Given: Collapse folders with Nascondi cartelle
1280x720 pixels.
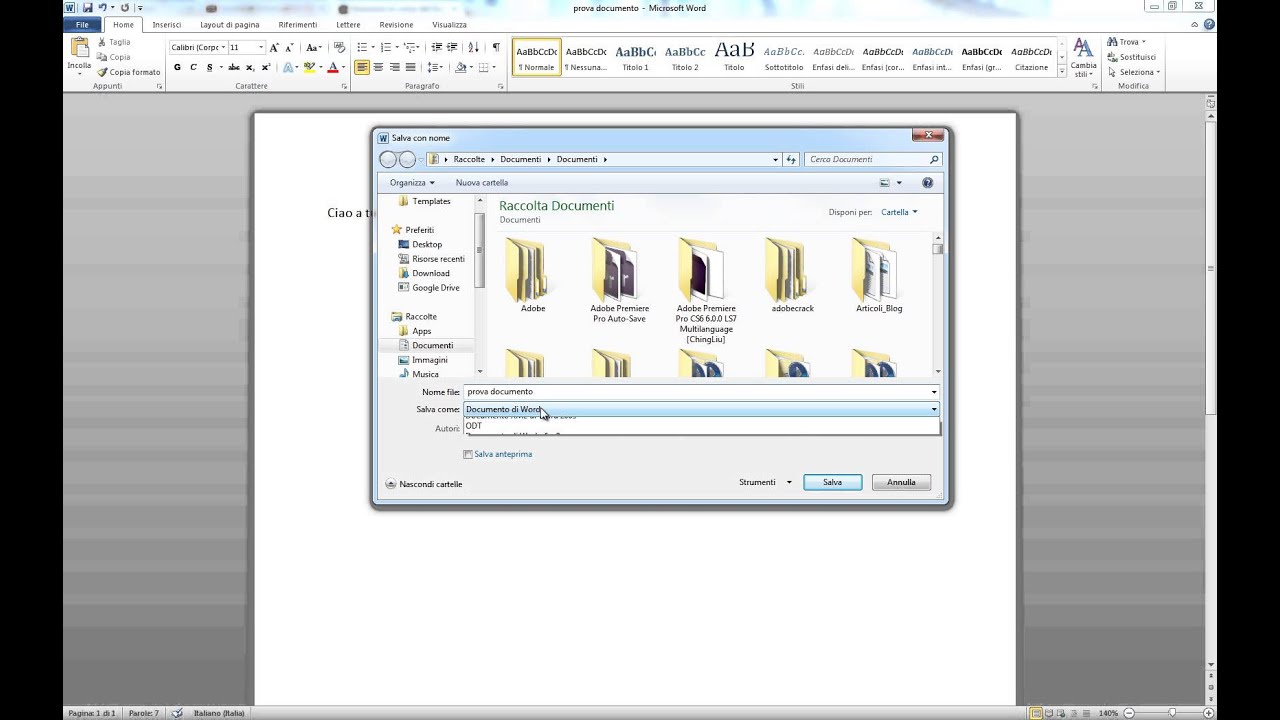Looking at the screenshot, I should click(424, 484).
